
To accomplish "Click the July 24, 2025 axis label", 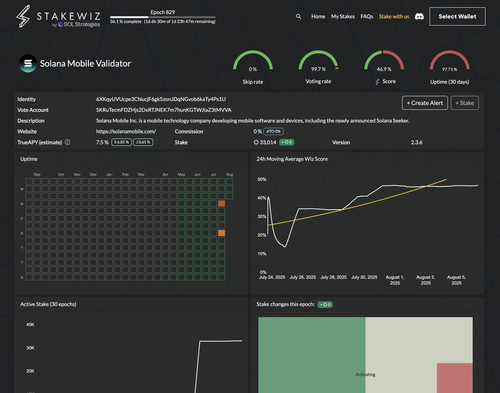I will pyautogui.click(x=272, y=277).
